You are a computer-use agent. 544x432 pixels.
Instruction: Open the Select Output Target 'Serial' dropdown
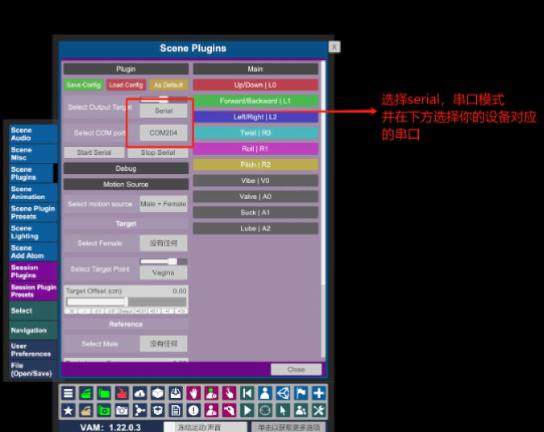point(163,111)
